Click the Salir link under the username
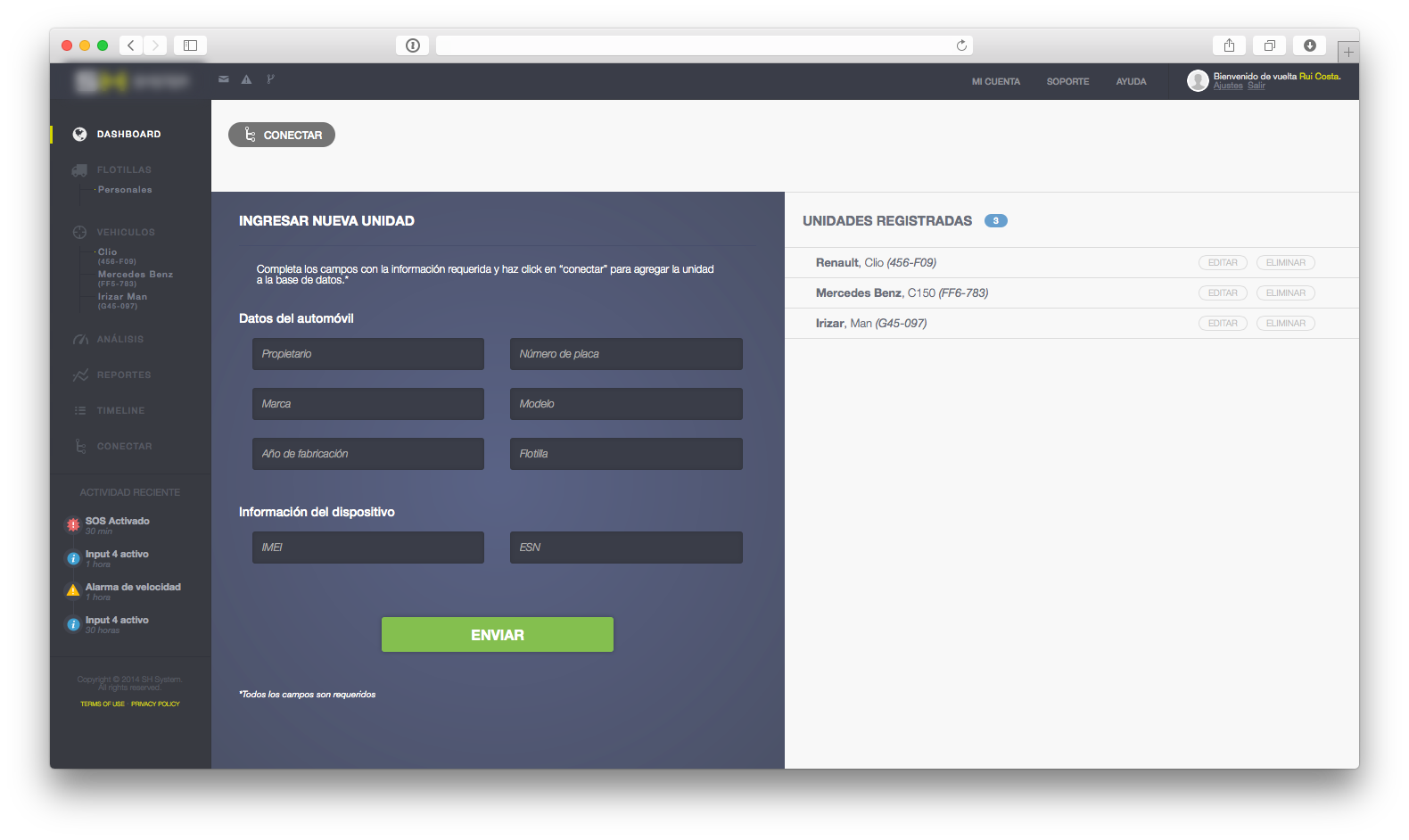The height and width of the screenshot is (840, 1409). coord(1256,86)
